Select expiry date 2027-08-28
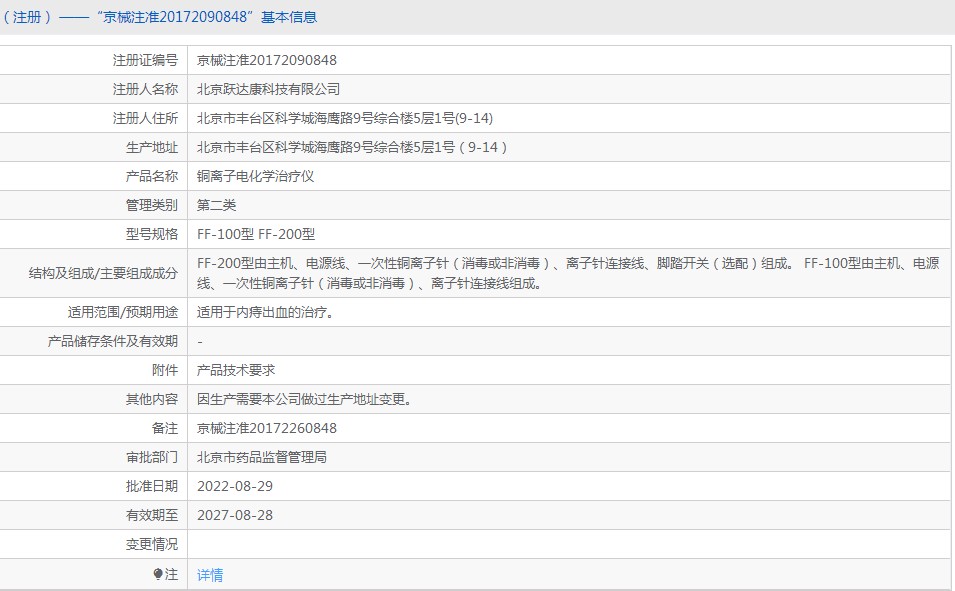The image size is (955, 591). 235,515
